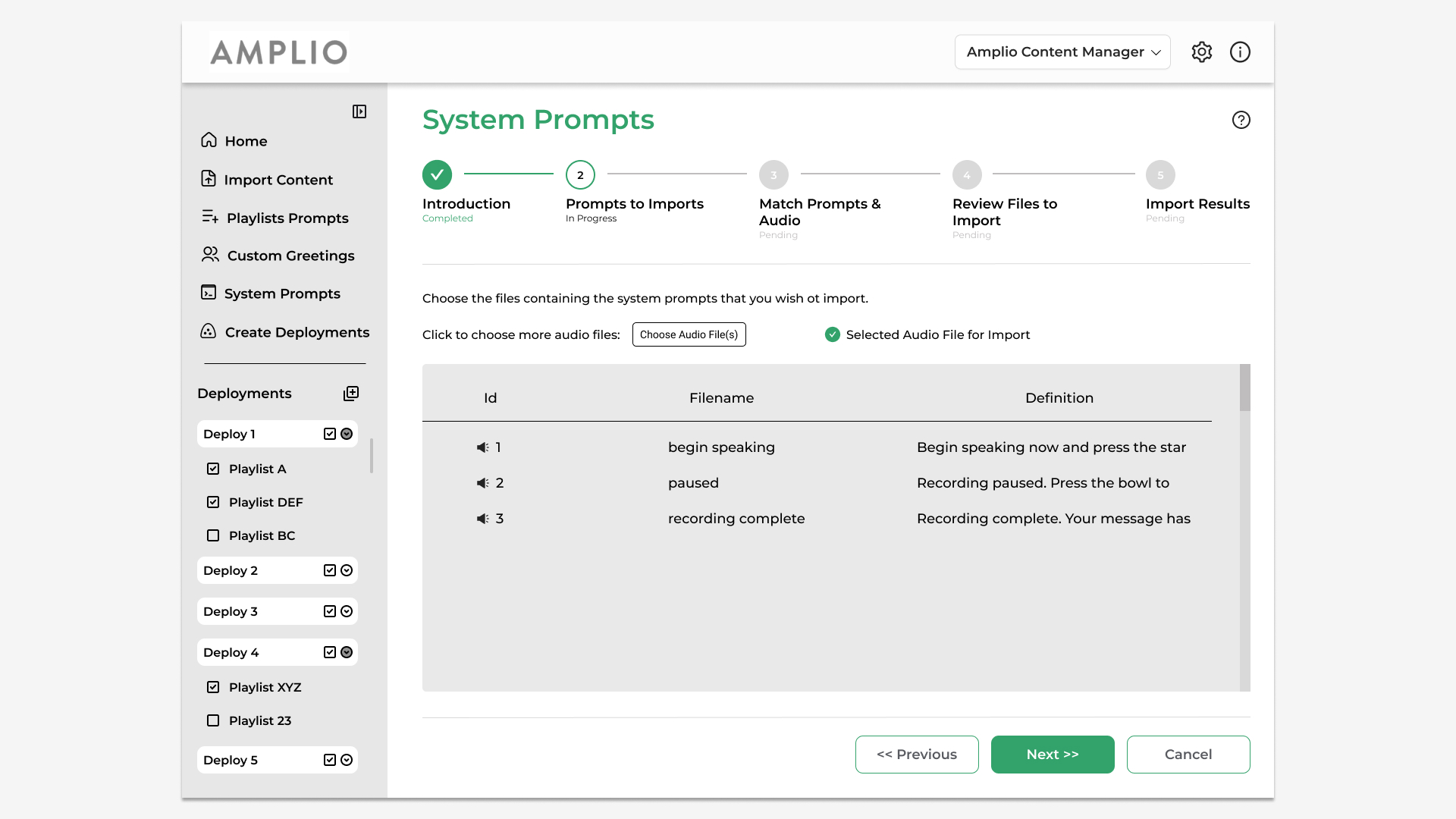Expand Deploy 3 chevron

click(x=347, y=611)
